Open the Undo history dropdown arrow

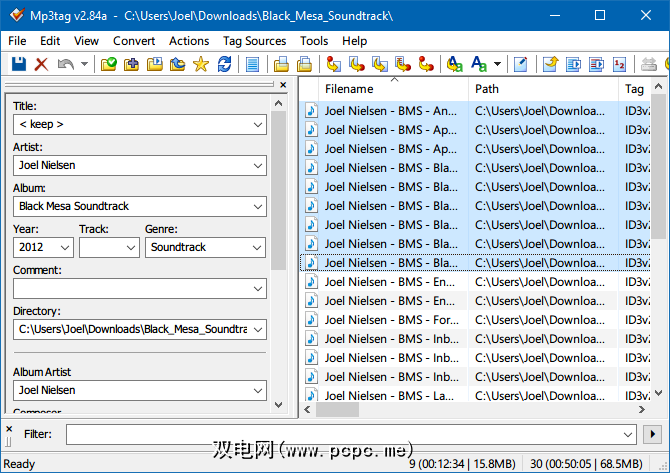84,65
